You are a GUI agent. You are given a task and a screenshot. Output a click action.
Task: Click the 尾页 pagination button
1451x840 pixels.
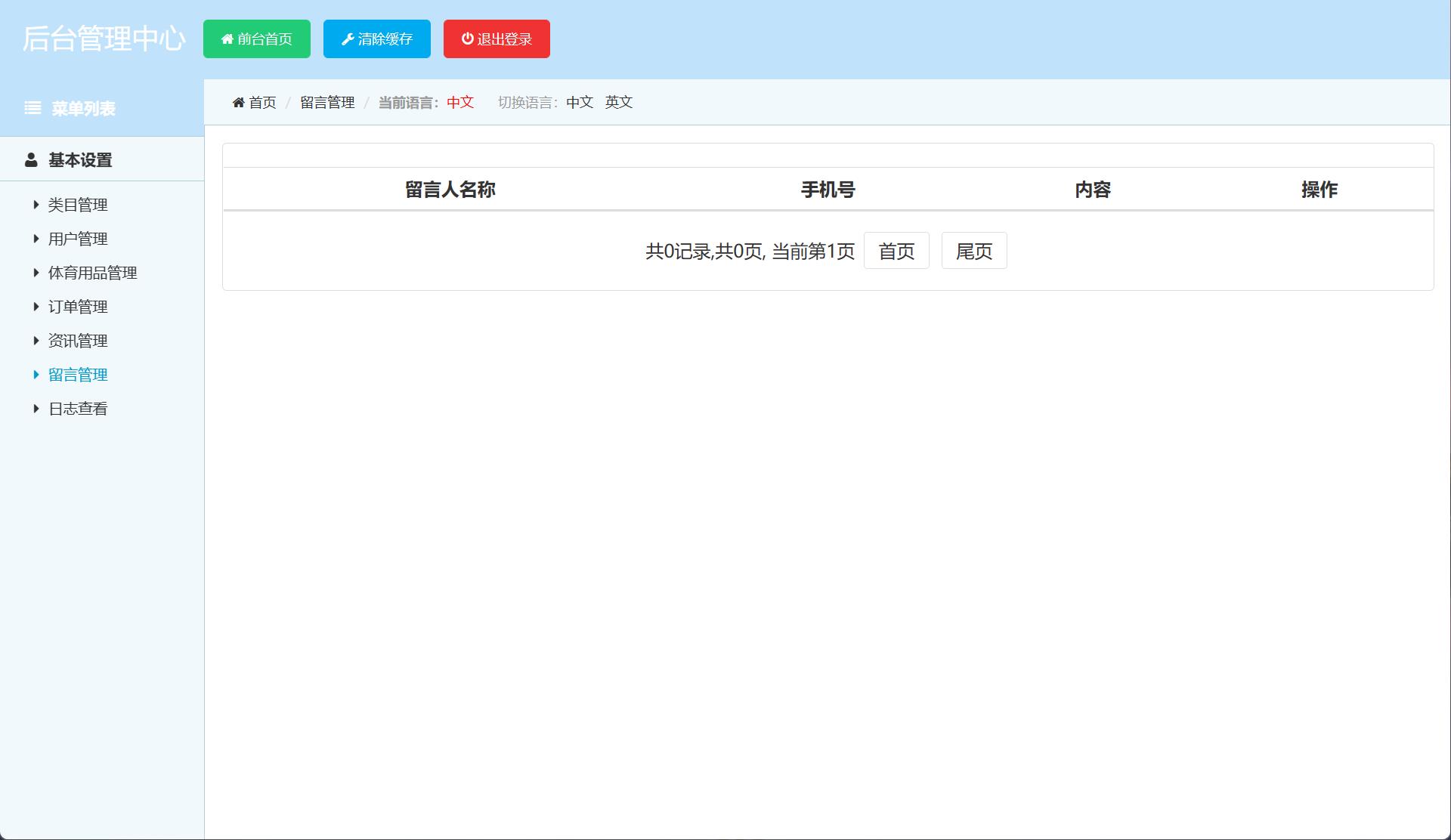click(x=973, y=250)
